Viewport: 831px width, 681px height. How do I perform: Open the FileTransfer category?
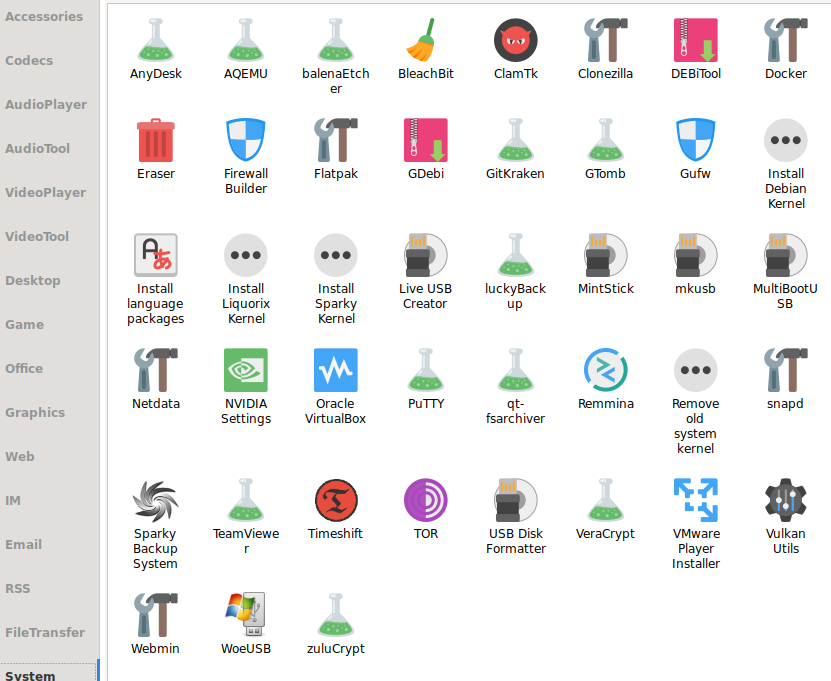point(45,632)
